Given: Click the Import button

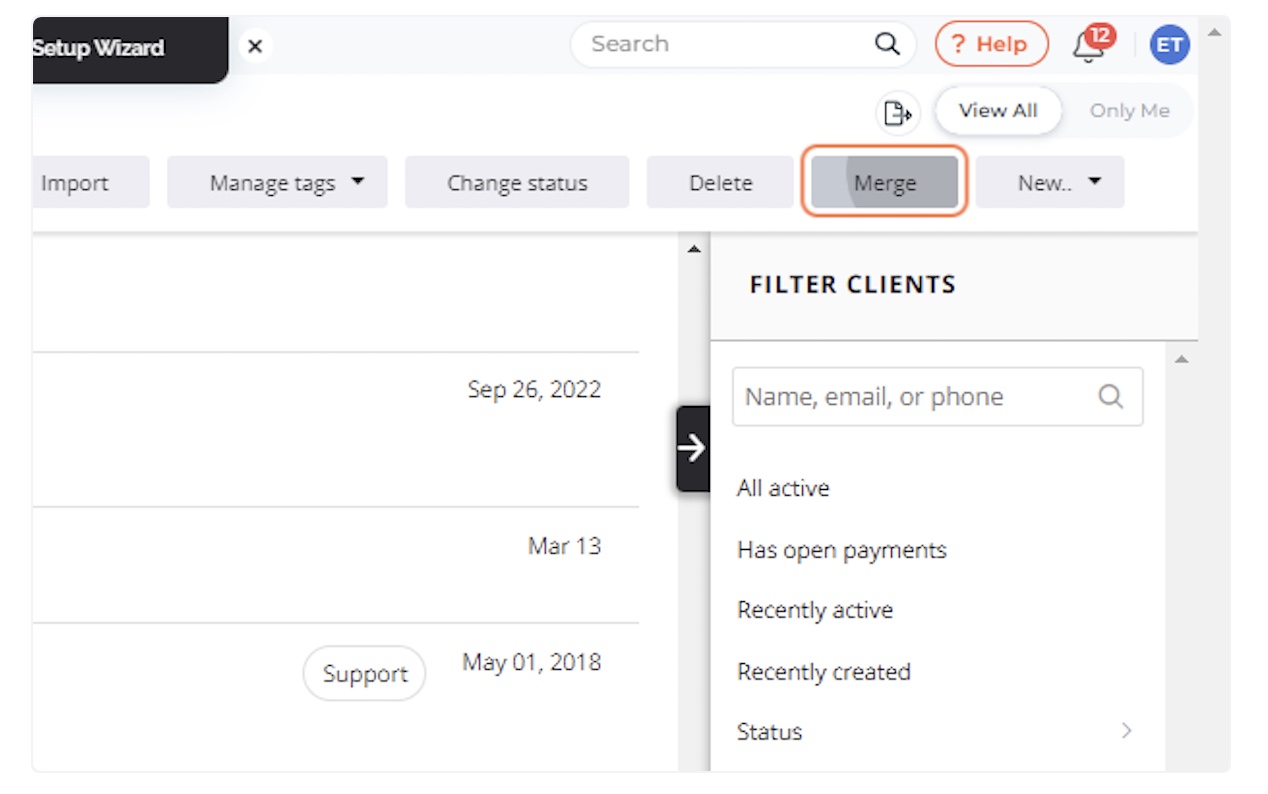Looking at the screenshot, I should pyautogui.click(x=75, y=182).
